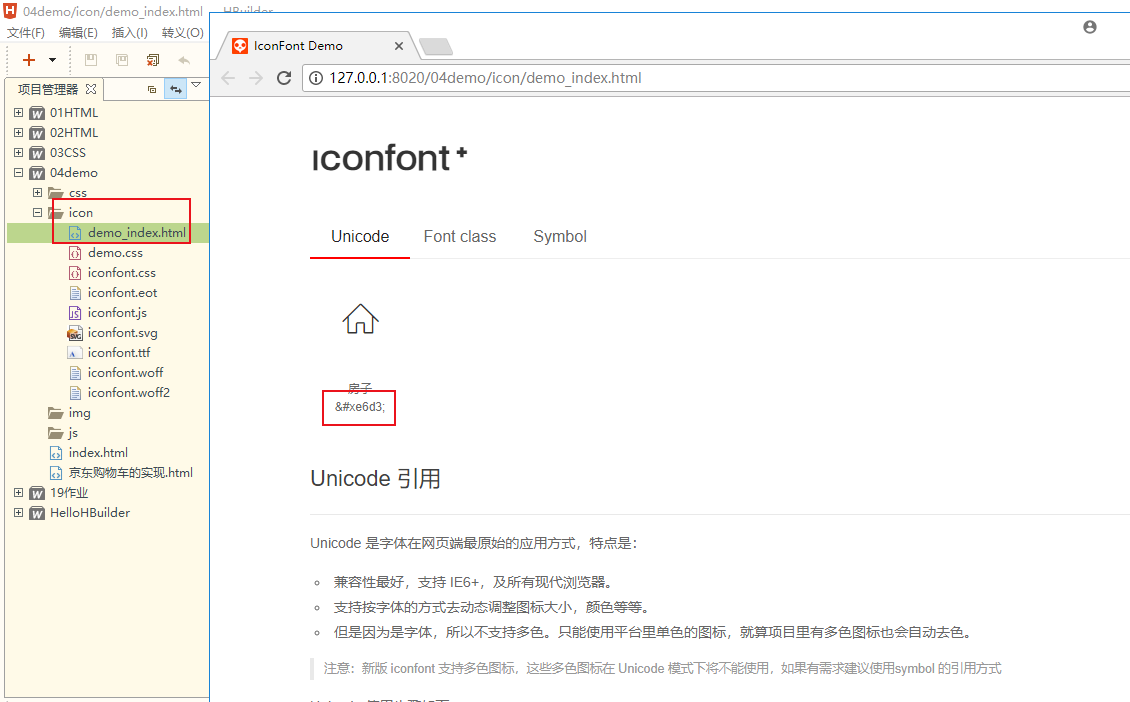Select the css folder

tap(78, 193)
